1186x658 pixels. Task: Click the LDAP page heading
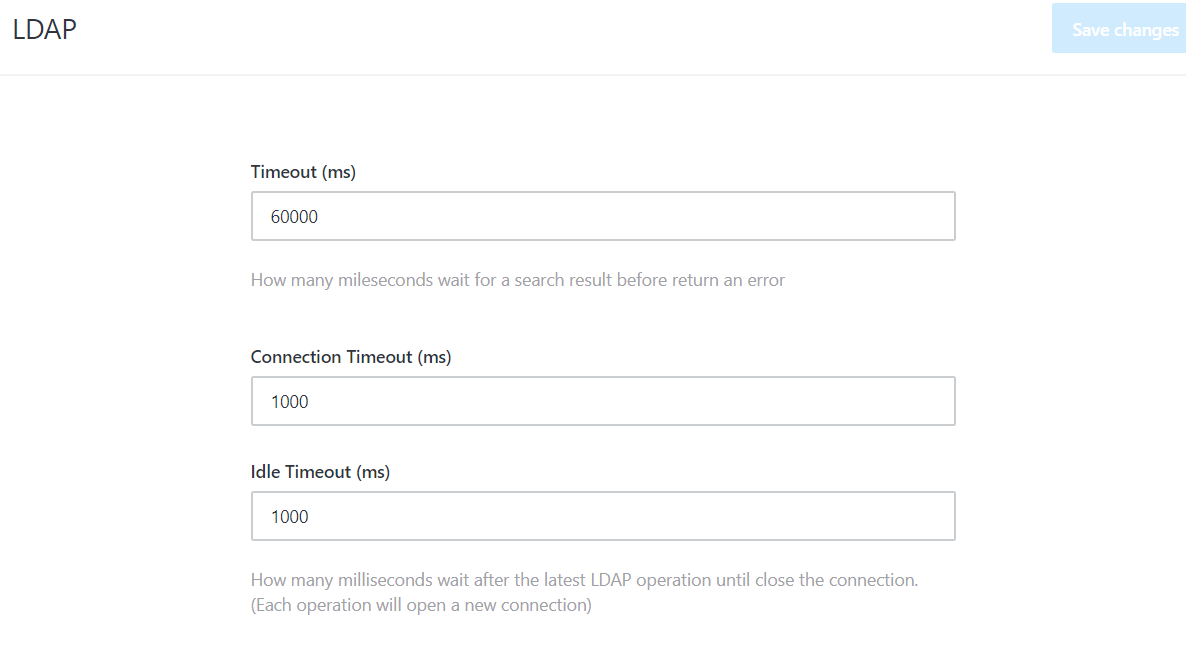tap(44, 29)
